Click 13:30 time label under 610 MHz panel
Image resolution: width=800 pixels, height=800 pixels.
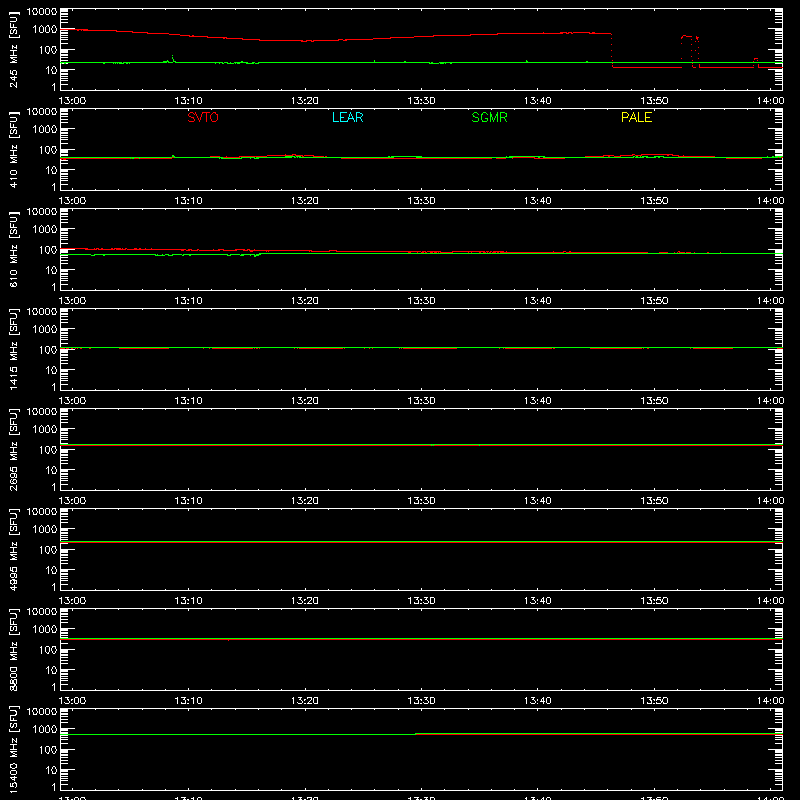[421, 301]
